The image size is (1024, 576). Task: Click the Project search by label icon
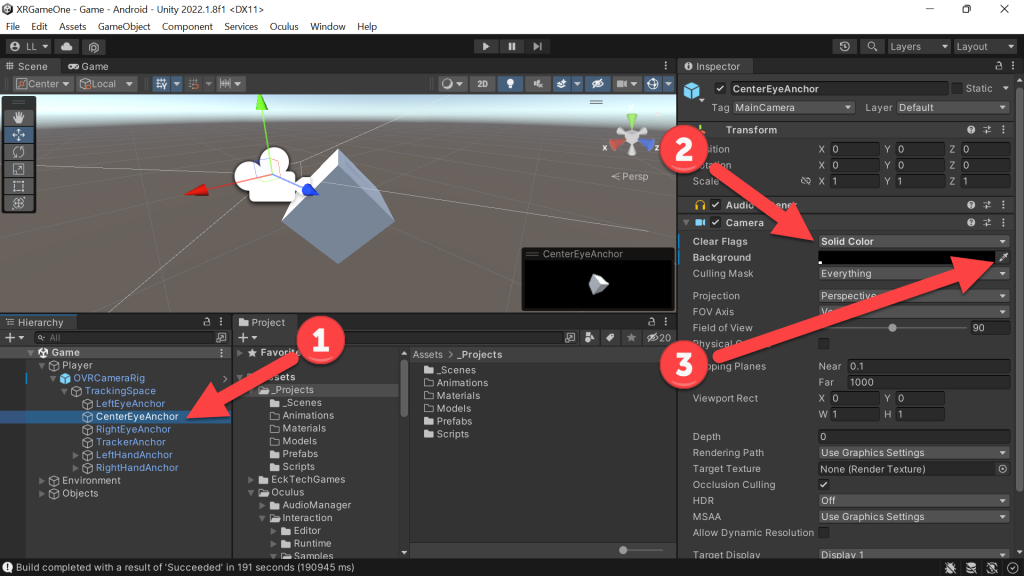610,337
